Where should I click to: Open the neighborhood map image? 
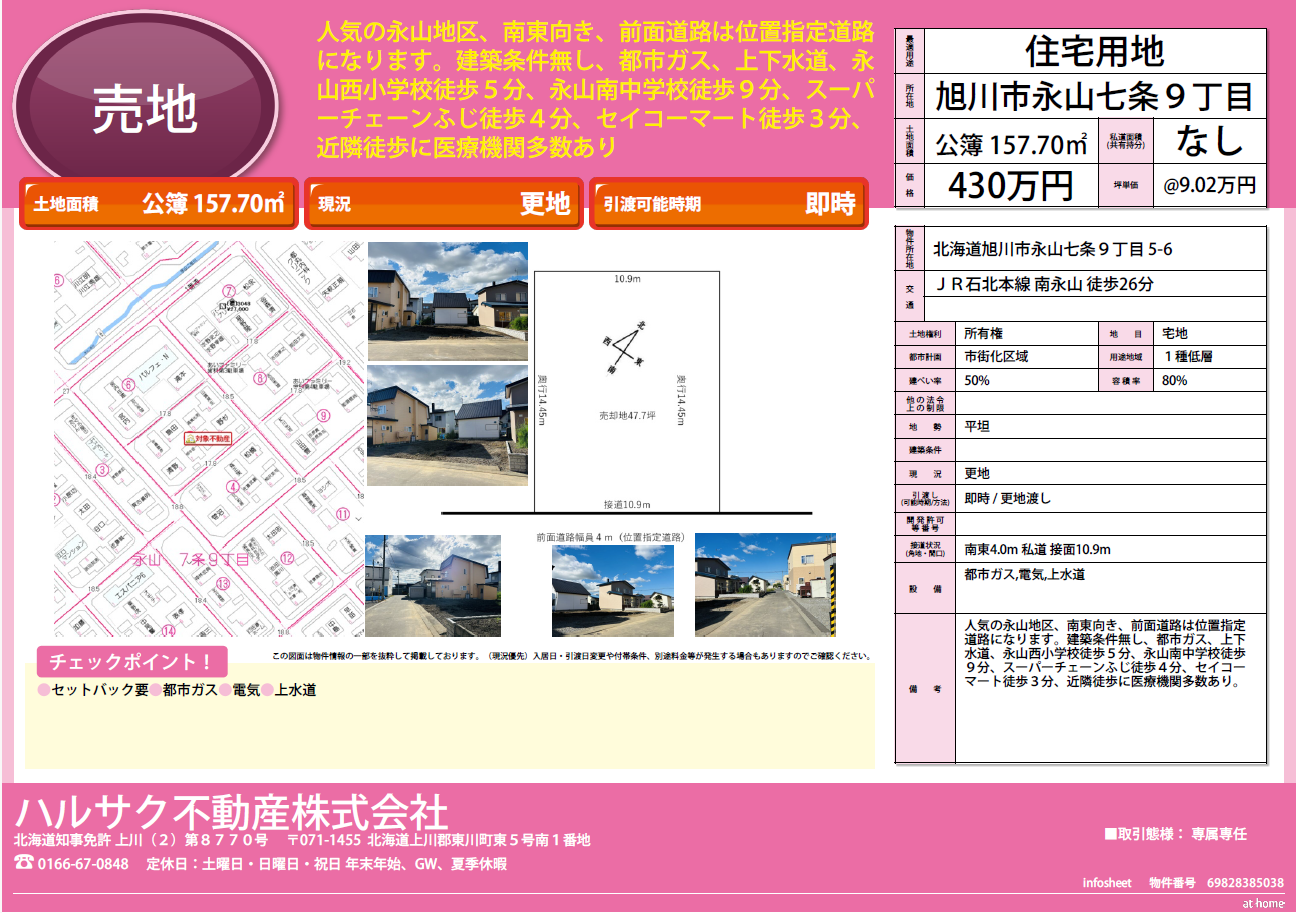(x=208, y=439)
